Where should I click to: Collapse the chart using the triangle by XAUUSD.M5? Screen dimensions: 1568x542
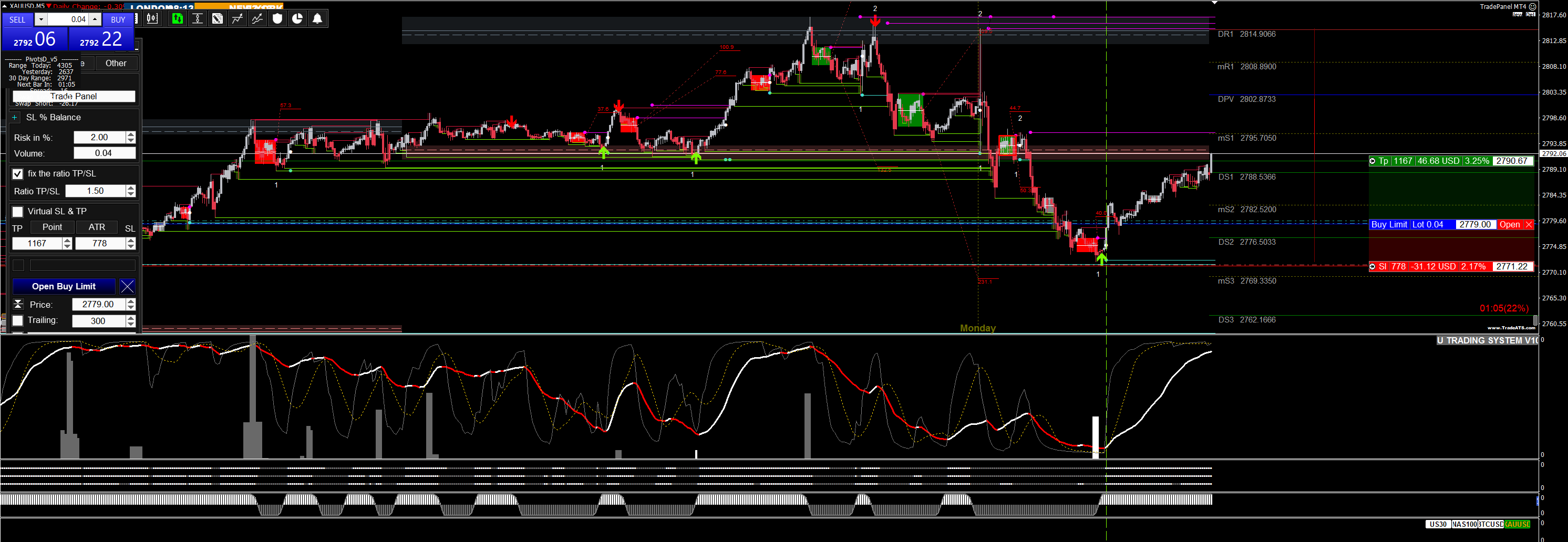pos(4,5)
